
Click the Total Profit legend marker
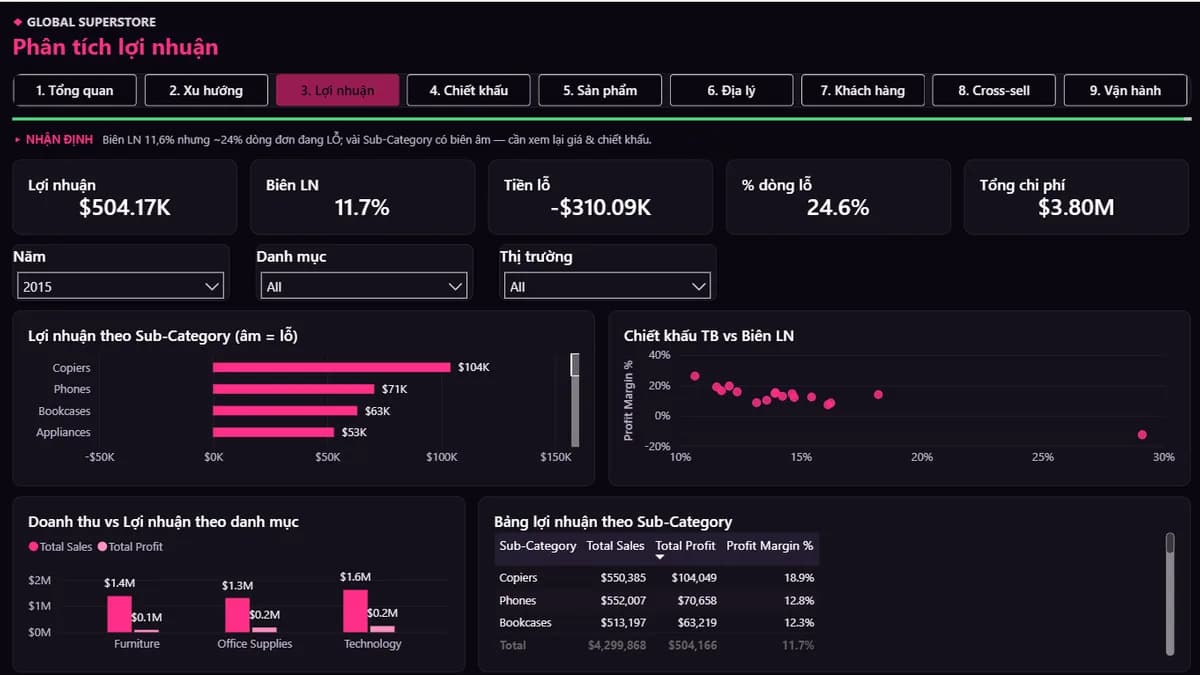[x=102, y=547]
